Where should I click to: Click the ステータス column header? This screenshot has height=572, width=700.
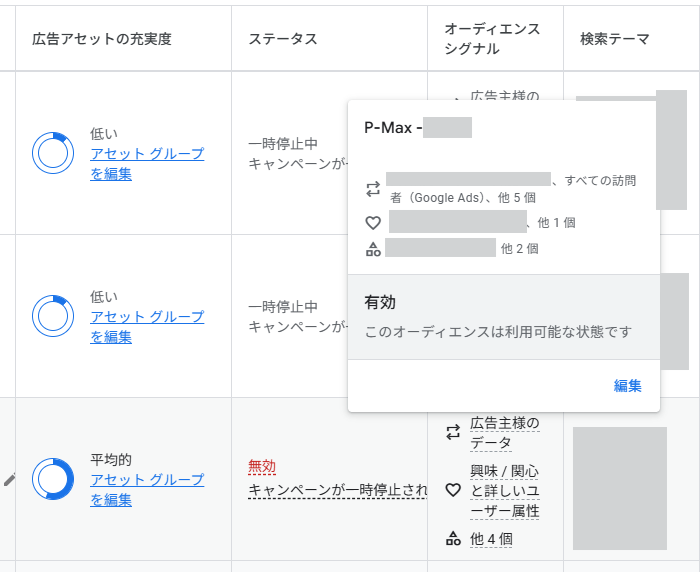[283, 39]
